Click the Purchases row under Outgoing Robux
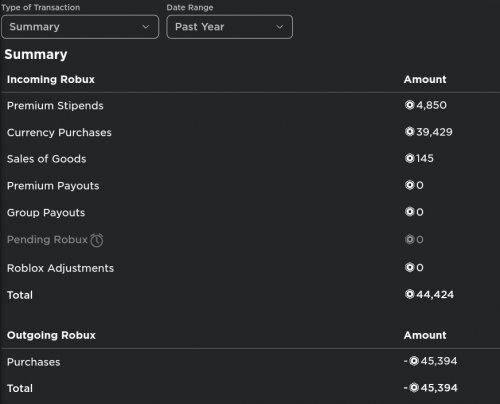The image size is (500, 404). tap(250, 362)
